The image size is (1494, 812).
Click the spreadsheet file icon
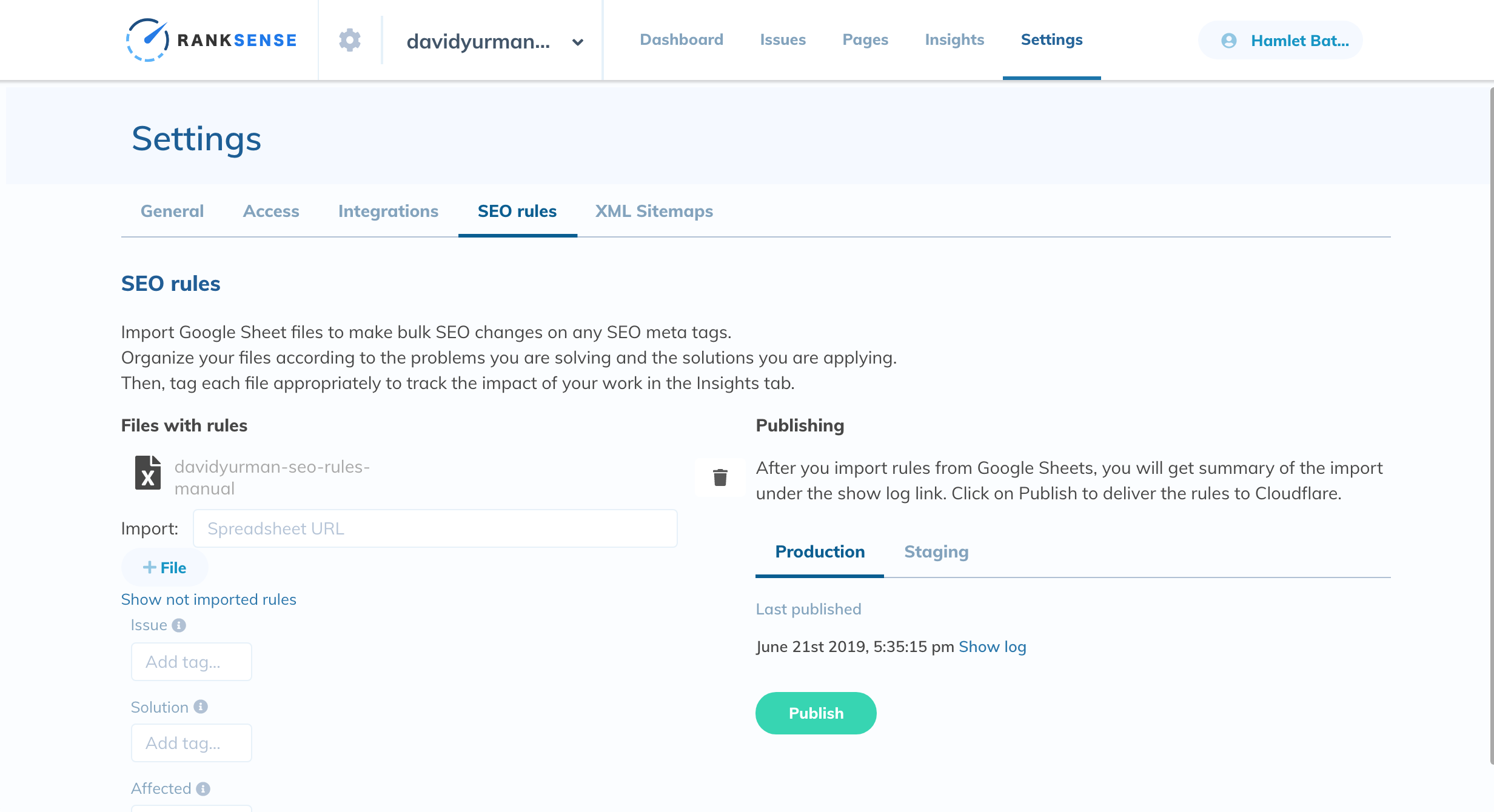click(x=148, y=473)
